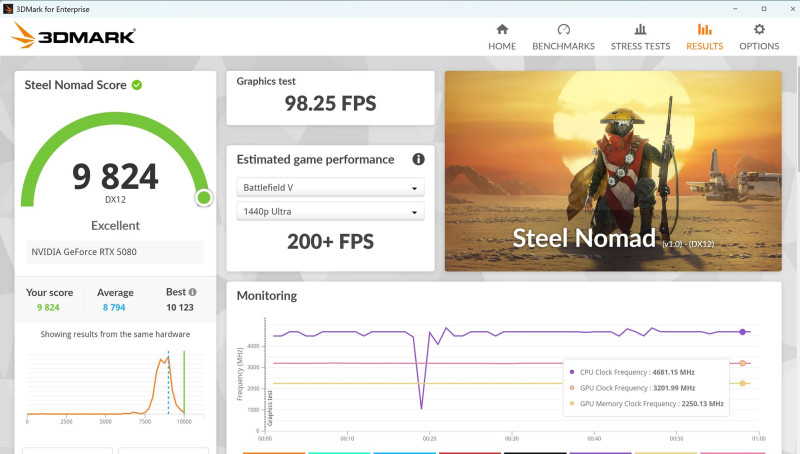
Task: Click the NVIDIA GeForce RTX 5080 label
Action: point(84,252)
